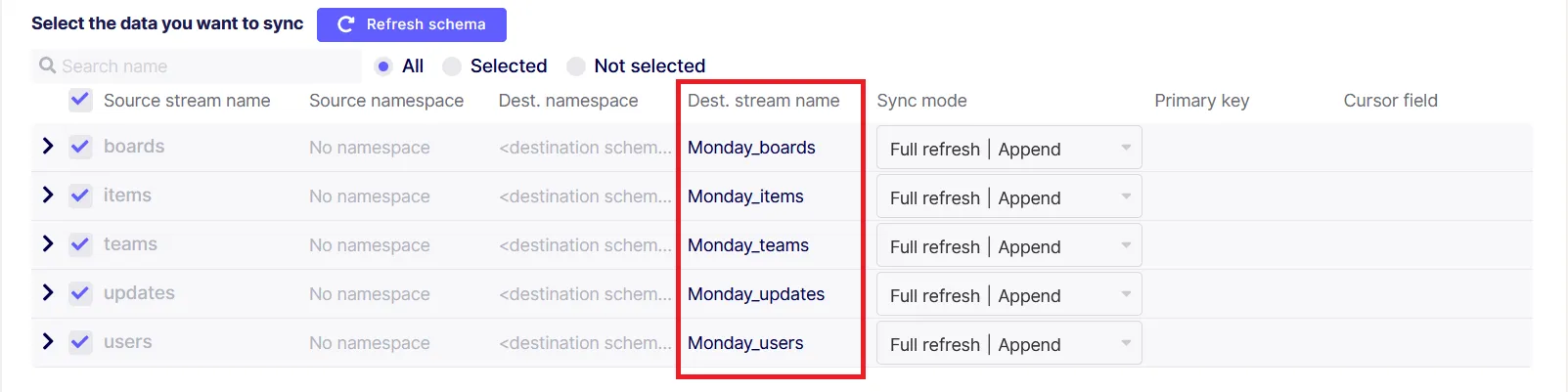Expand the boards stream row

click(47, 146)
